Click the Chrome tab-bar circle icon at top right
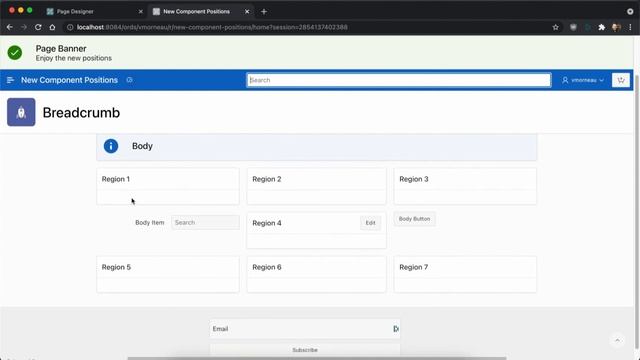Image resolution: width=640 pixels, height=360 pixels. 630,11
